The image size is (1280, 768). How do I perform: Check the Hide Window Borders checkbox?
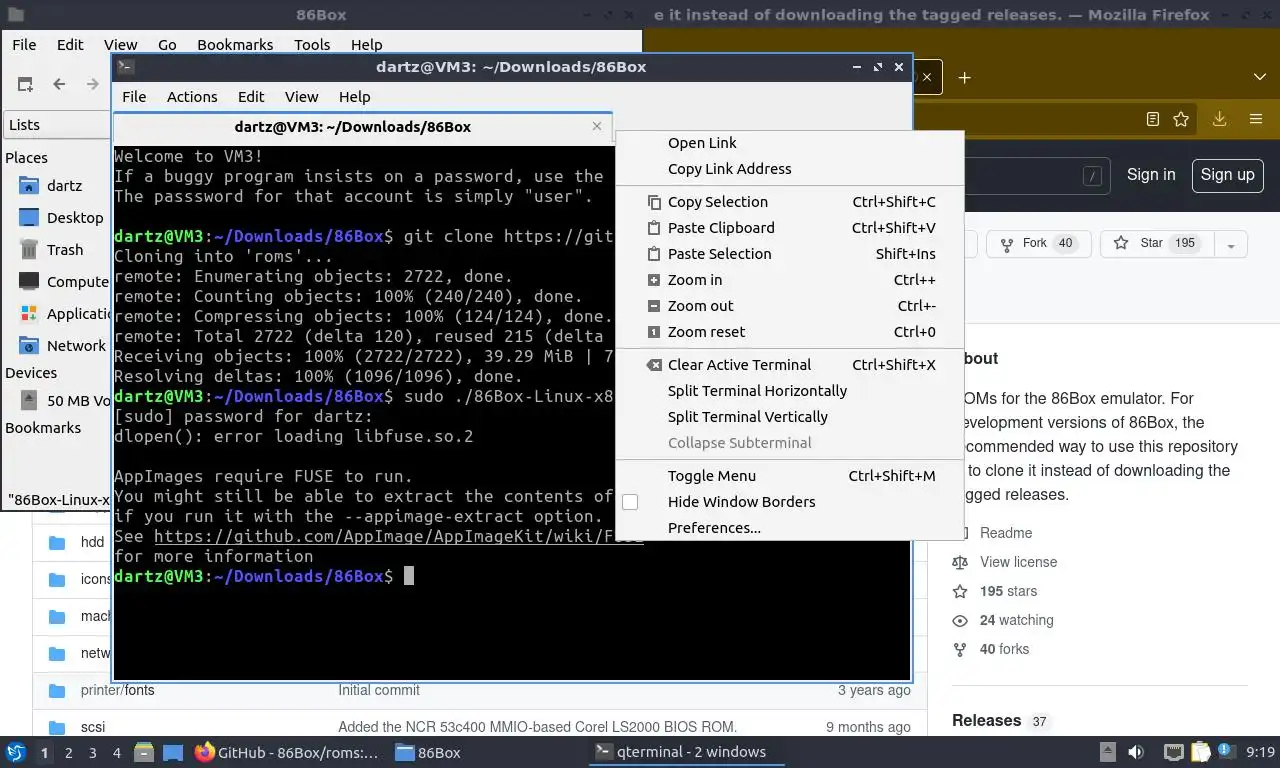630,502
